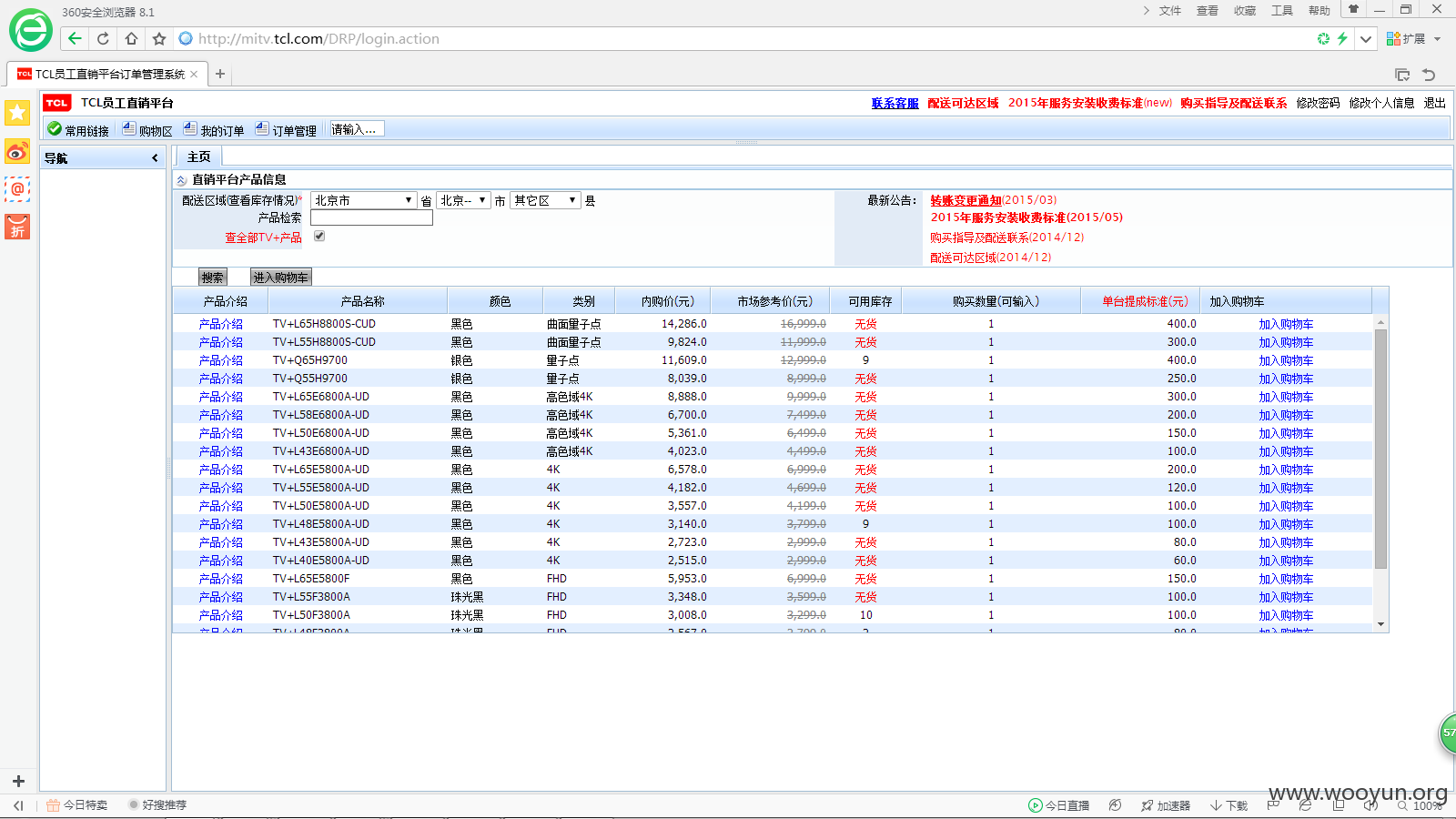This screenshot has width=1456, height=819.
Task: Click green floating 57 accelerator ball
Action: coord(1448,733)
